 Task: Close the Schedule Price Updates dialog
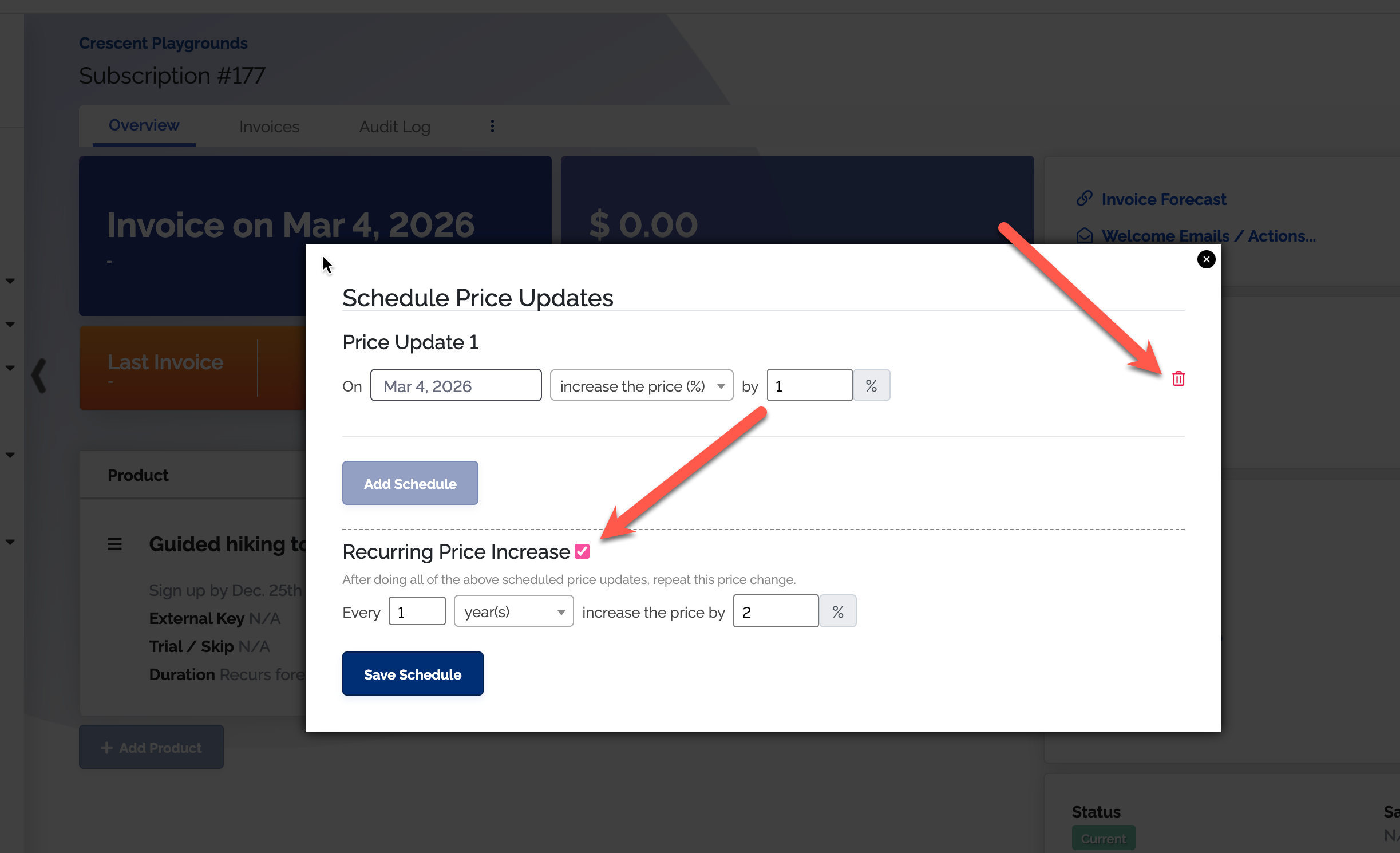1206,259
